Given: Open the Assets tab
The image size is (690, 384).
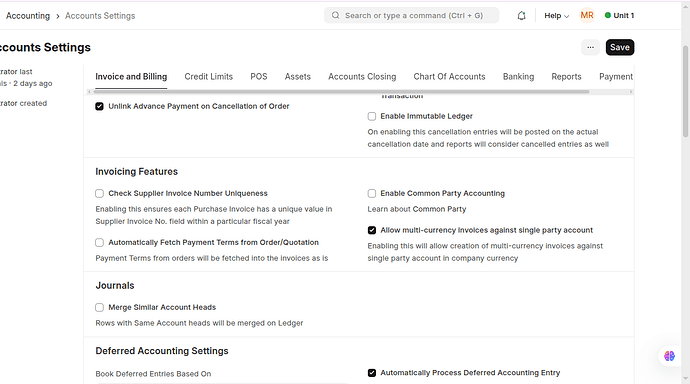Looking at the screenshot, I should pyautogui.click(x=297, y=77).
